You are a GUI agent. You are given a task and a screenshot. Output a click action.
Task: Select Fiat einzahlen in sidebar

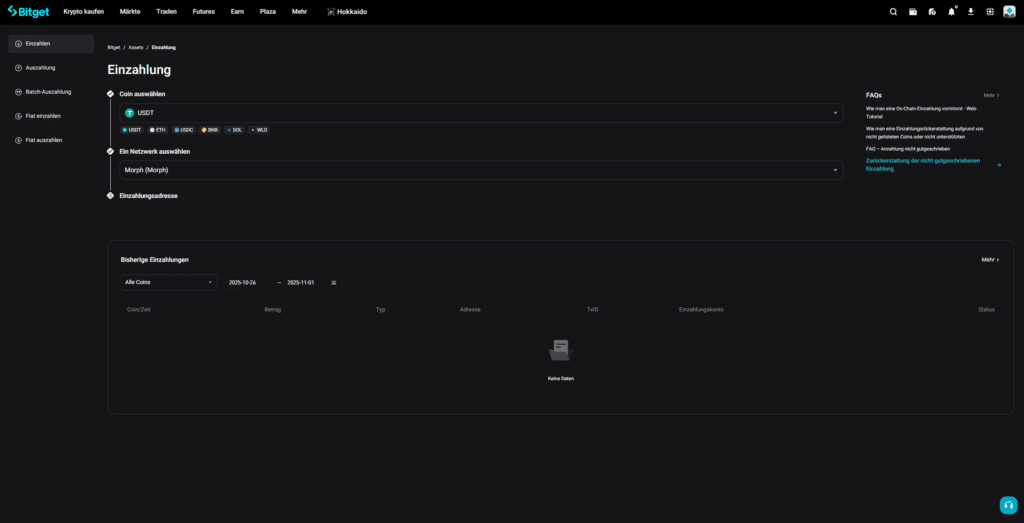coord(43,116)
